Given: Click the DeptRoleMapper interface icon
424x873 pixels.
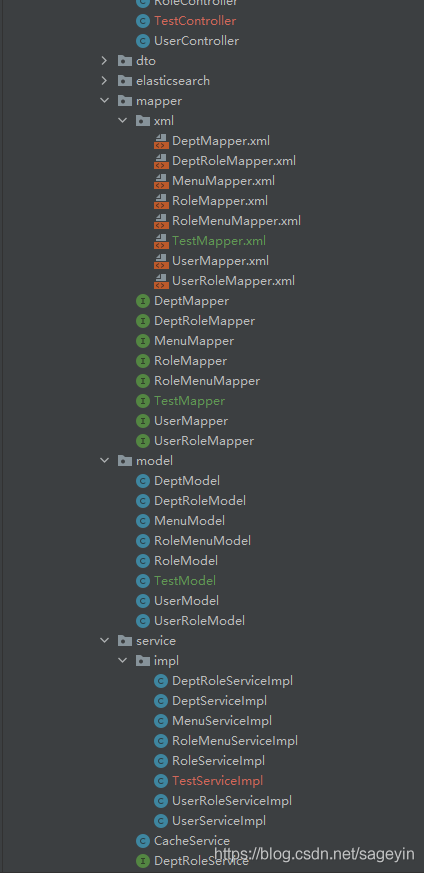Looking at the screenshot, I should [x=143, y=321].
